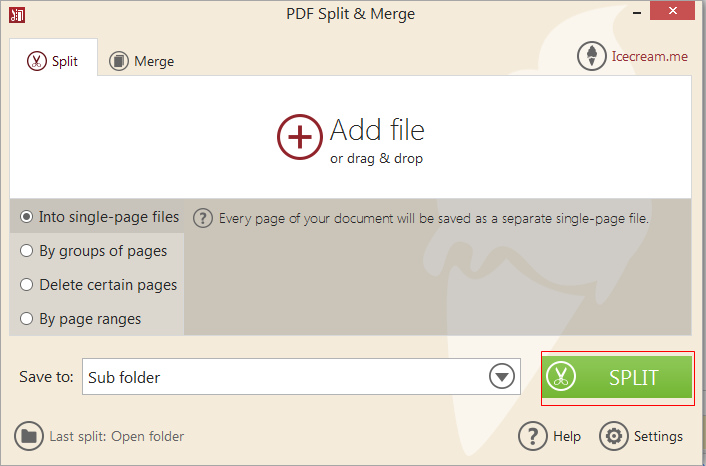This screenshot has width=706, height=466.
Task: Click the red plus Add file icon
Action: pyautogui.click(x=299, y=137)
